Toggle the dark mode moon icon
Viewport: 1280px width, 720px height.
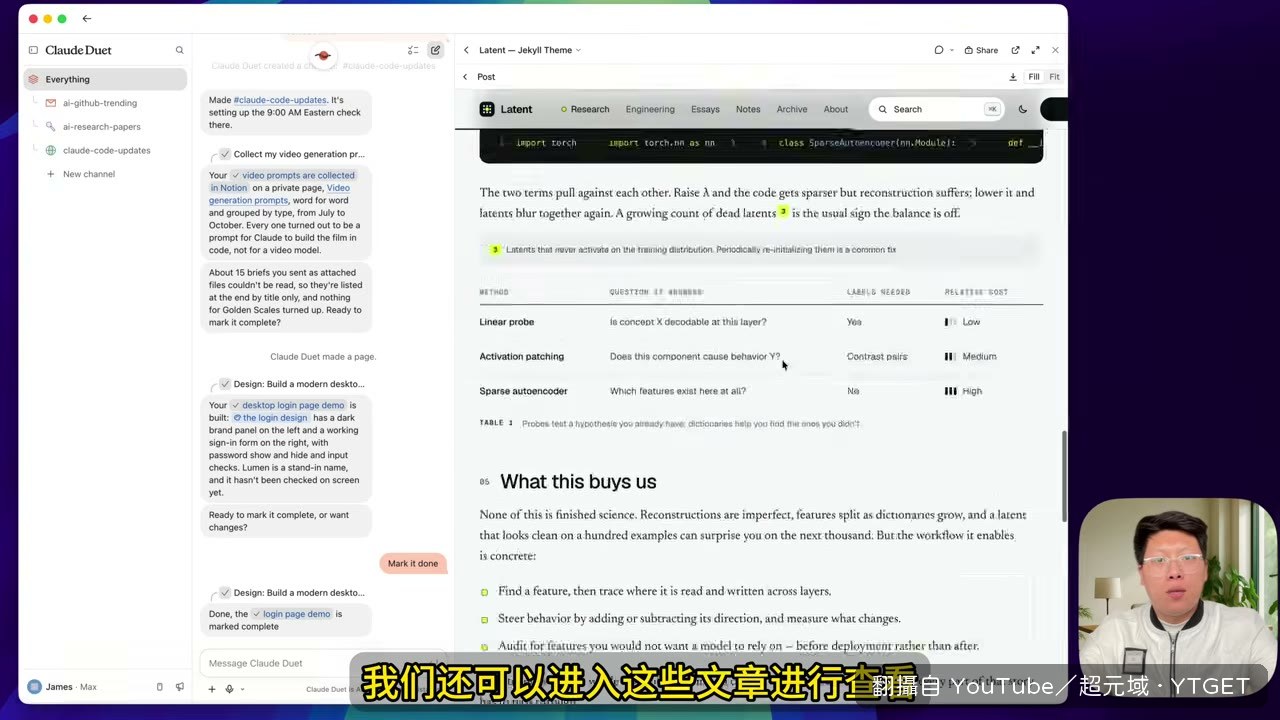1022,109
